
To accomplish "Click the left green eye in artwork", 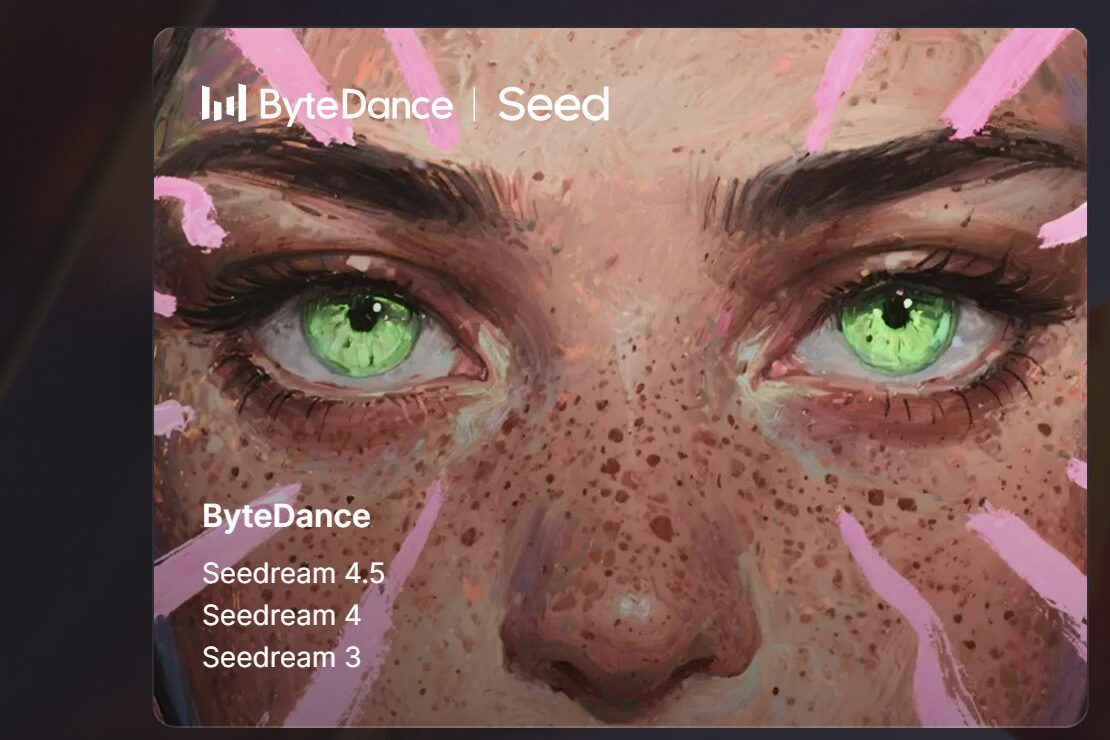I will 362,331.
